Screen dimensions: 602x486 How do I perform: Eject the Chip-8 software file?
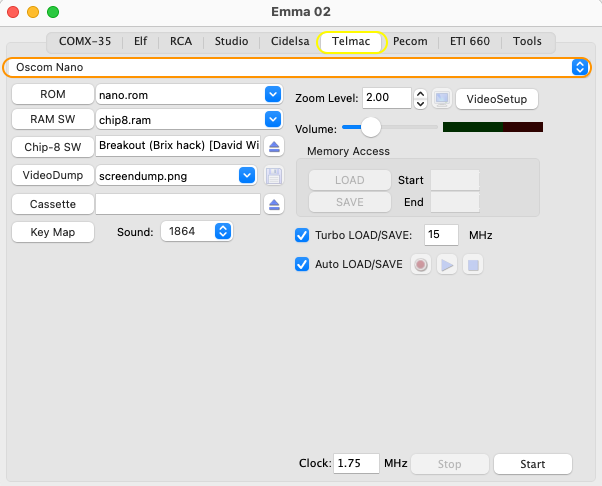click(274, 146)
